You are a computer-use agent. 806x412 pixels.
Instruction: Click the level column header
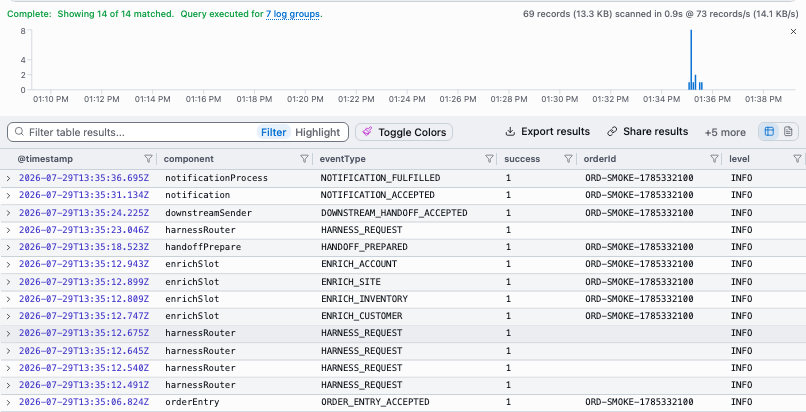(x=739, y=159)
